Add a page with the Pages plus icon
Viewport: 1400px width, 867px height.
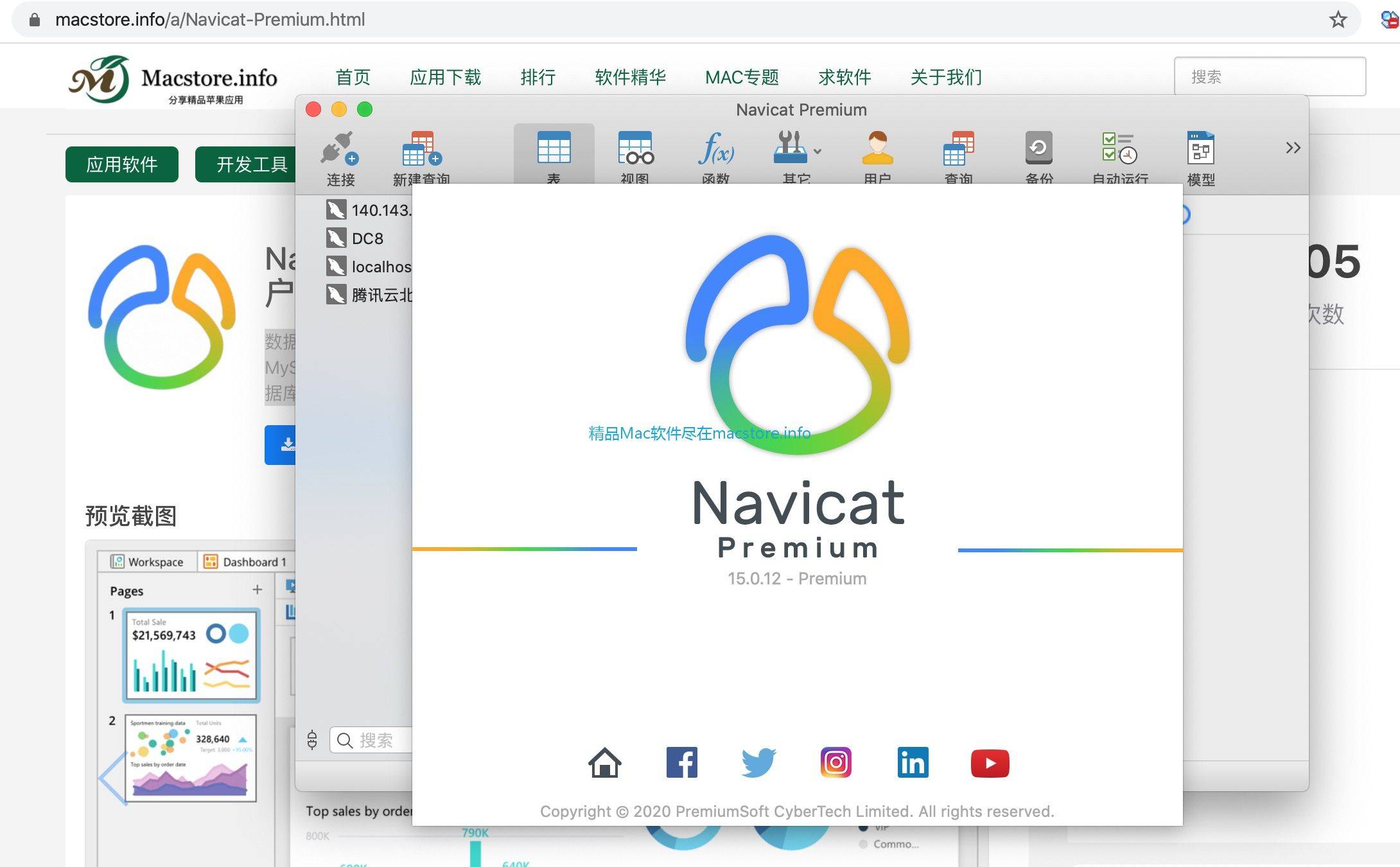(258, 590)
